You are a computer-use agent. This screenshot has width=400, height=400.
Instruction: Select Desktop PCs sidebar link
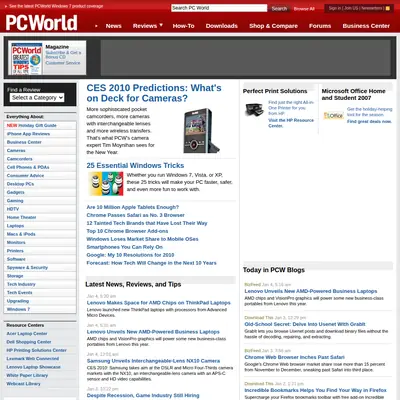pyautogui.click(x=20, y=184)
